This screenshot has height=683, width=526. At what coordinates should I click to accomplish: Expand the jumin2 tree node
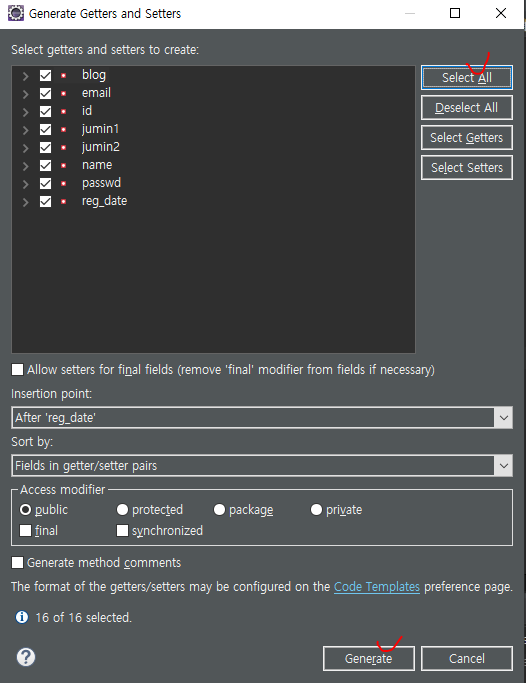coord(26,148)
